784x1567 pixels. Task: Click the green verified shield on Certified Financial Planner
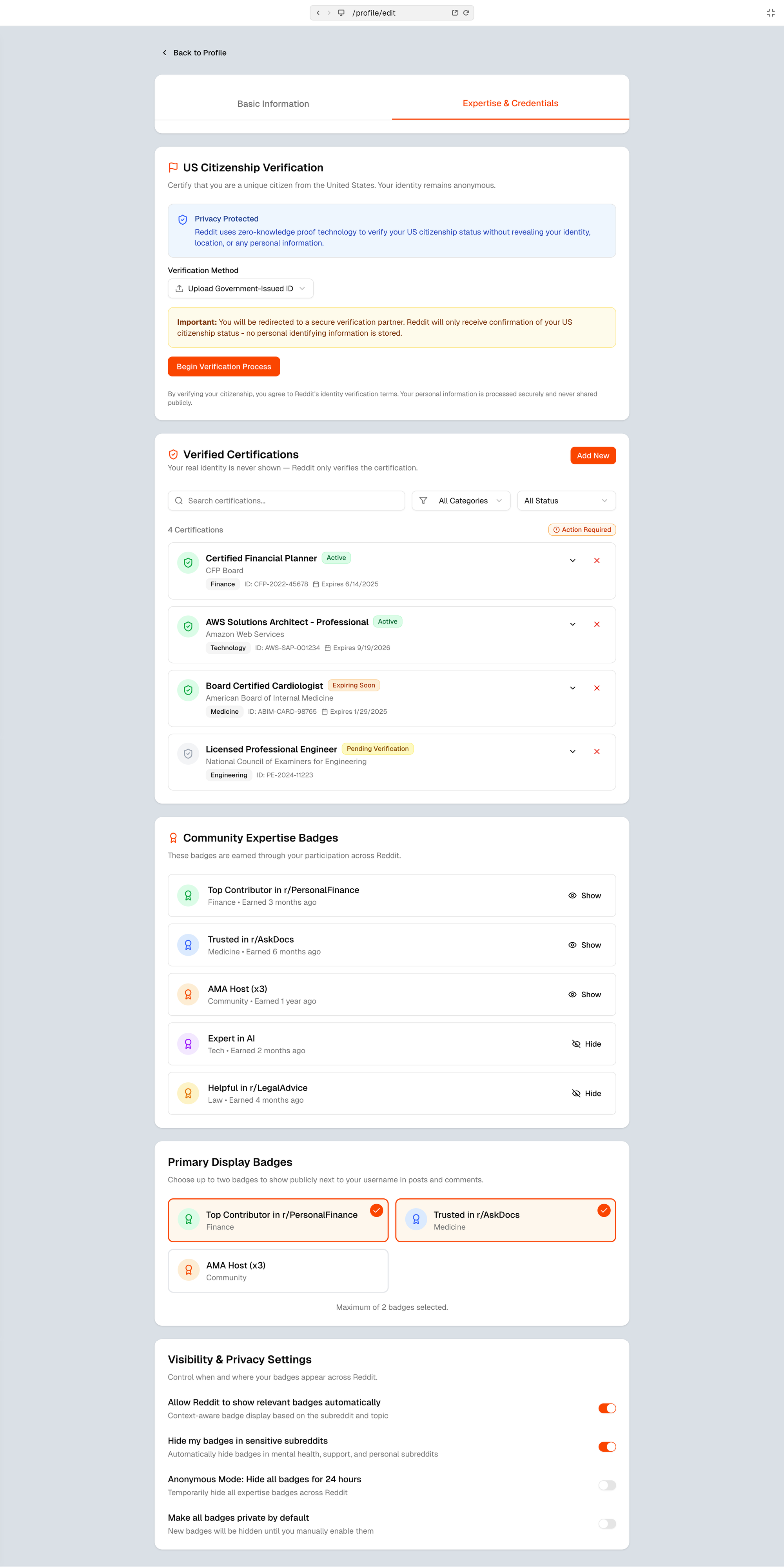pos(187,563)
